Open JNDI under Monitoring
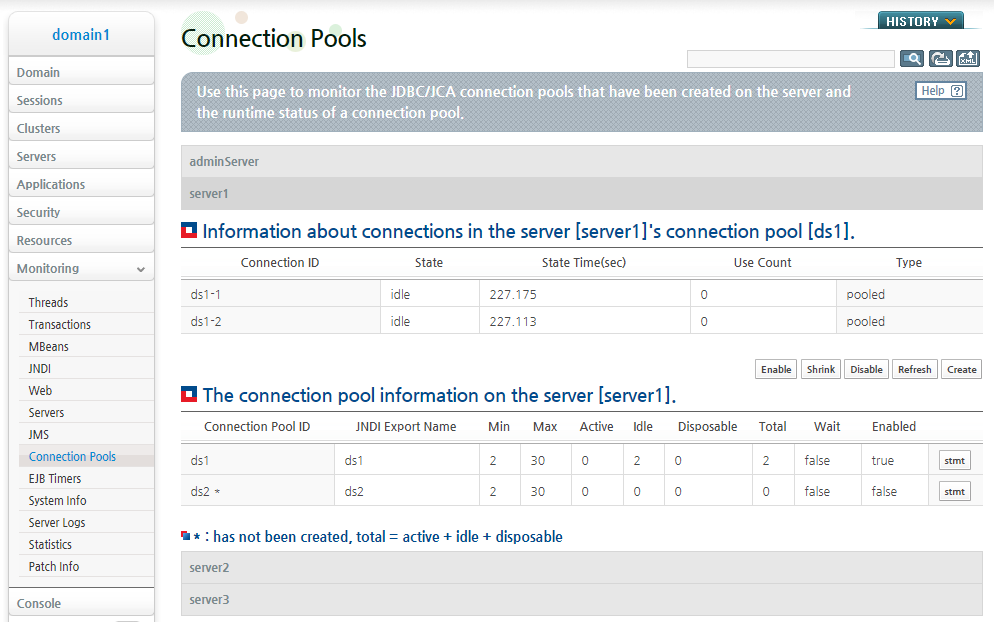 [39, 368]
